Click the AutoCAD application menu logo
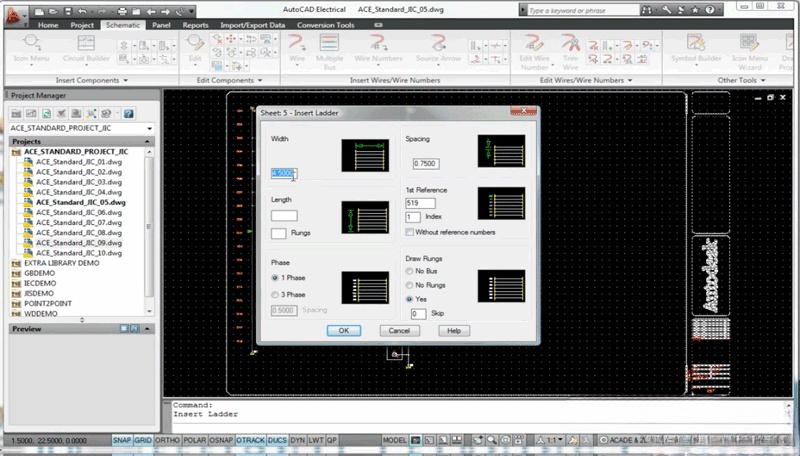This screenshot has height=456, width=800. pyautogui.click(x=14, y=14)
